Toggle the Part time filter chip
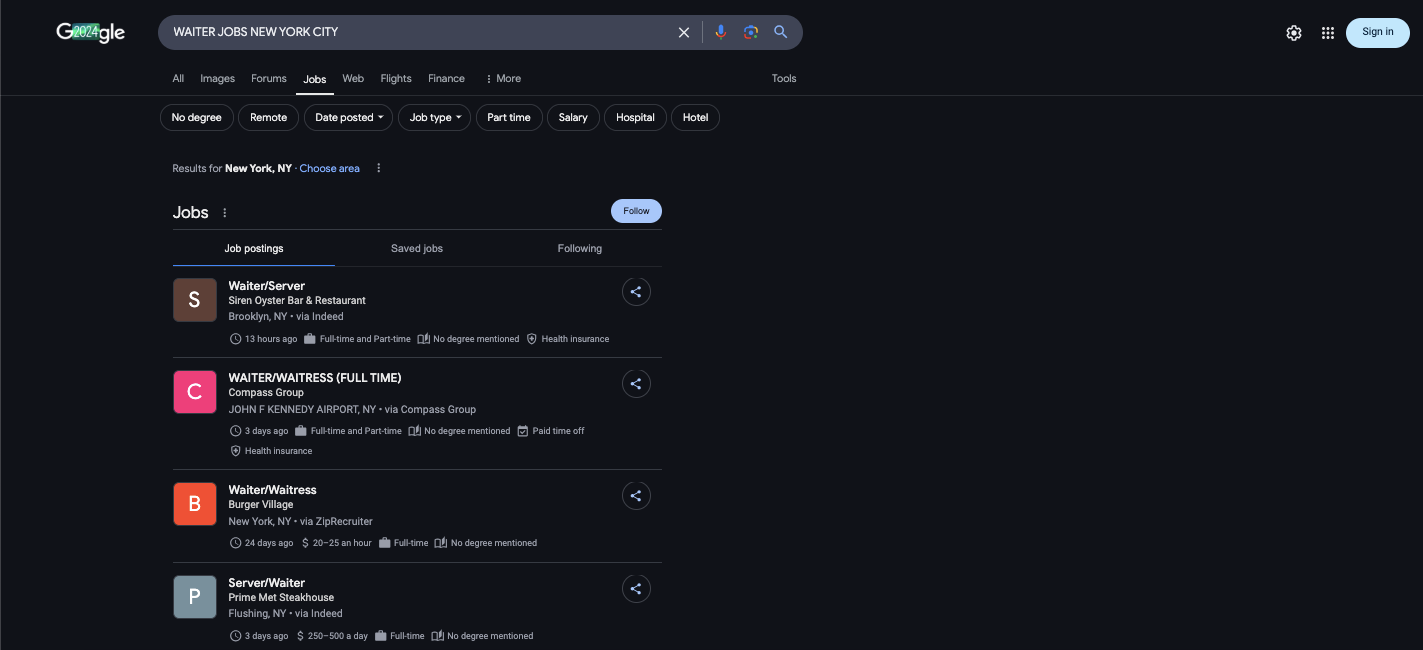The width and height of the screenshot is (1423, 650). [x=509, y=118]
